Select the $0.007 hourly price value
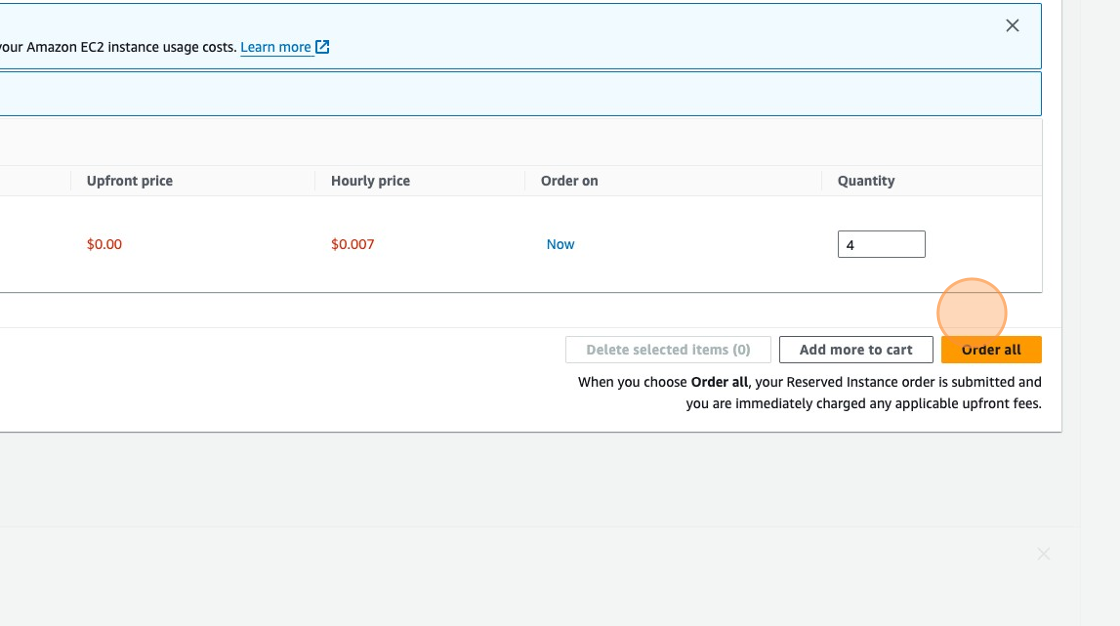 [352, 244]
